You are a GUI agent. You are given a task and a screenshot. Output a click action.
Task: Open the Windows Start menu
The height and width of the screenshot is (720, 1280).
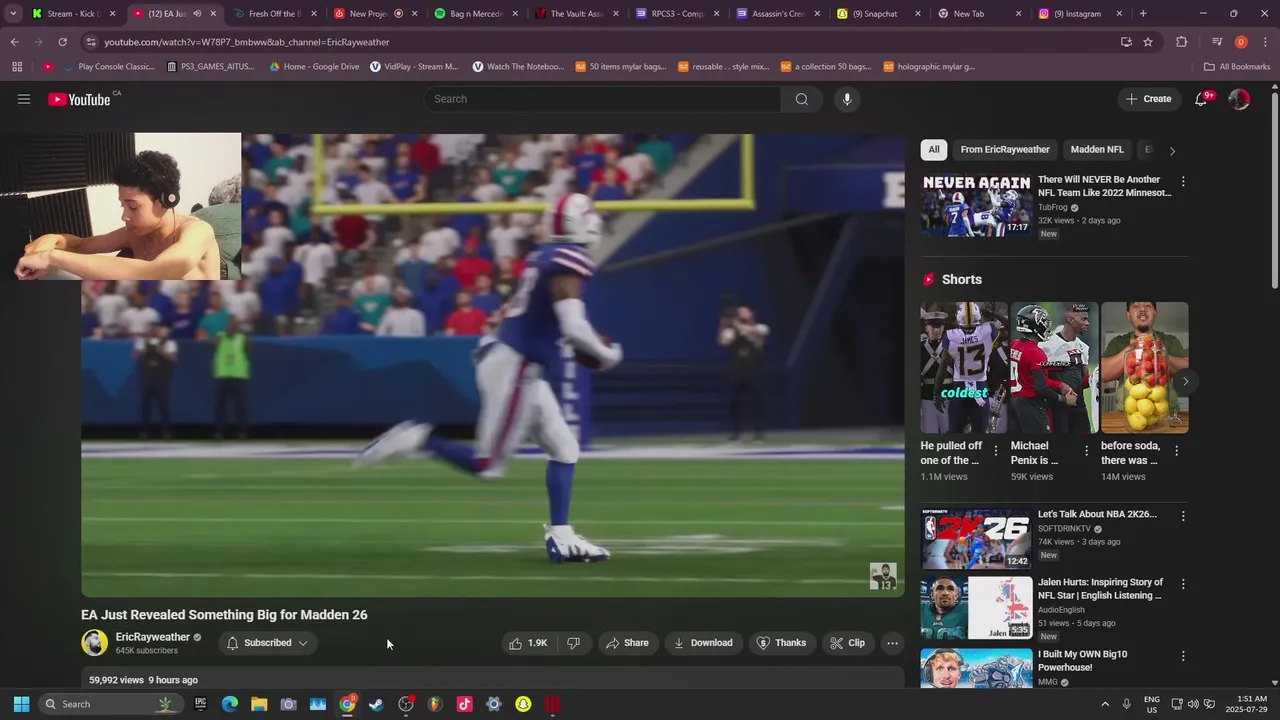21,704
